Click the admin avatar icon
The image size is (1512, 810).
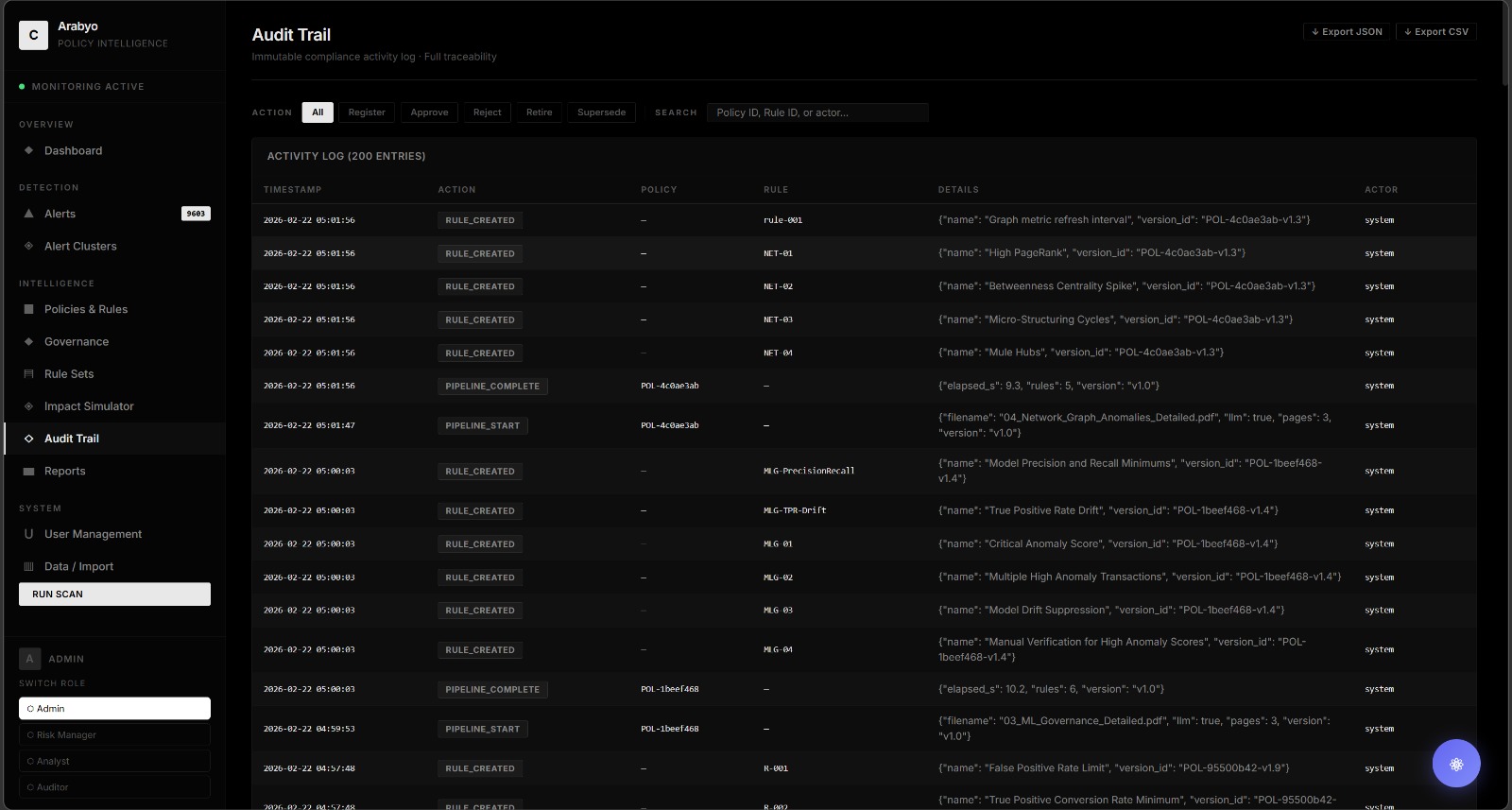point(29,659)
